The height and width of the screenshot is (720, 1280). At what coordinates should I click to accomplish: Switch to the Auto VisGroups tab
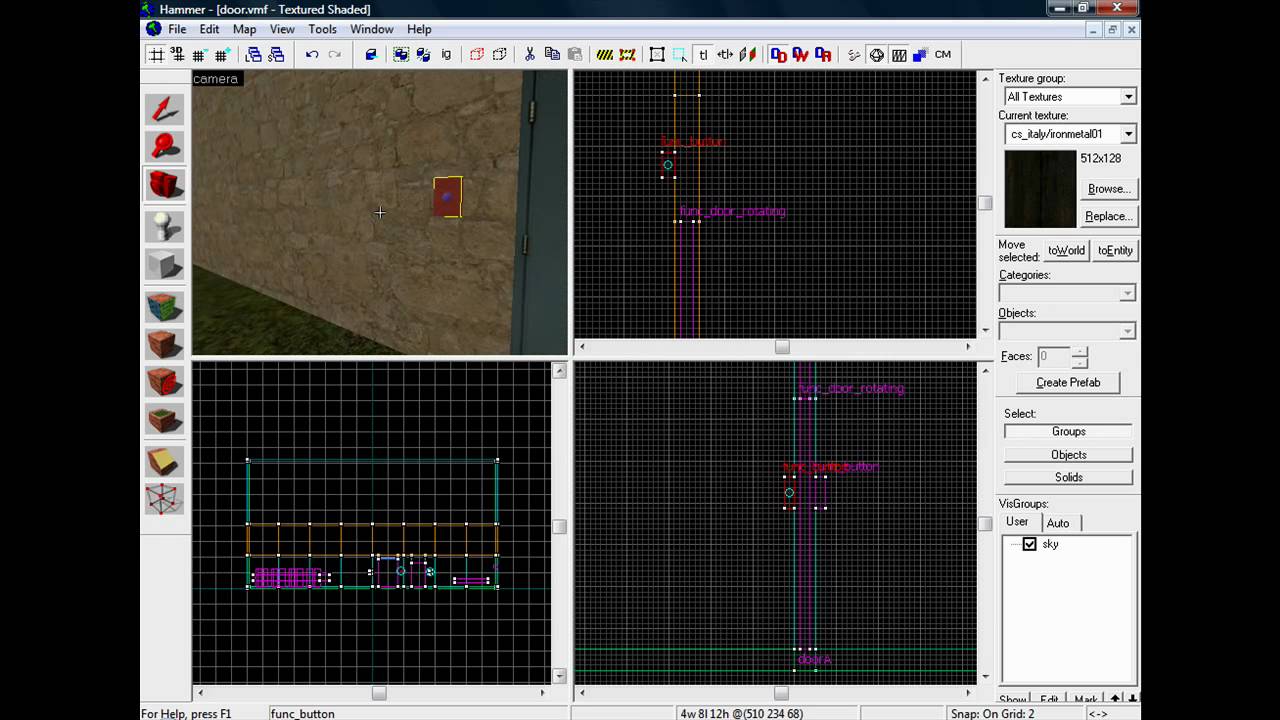[x=1058, y=523]
